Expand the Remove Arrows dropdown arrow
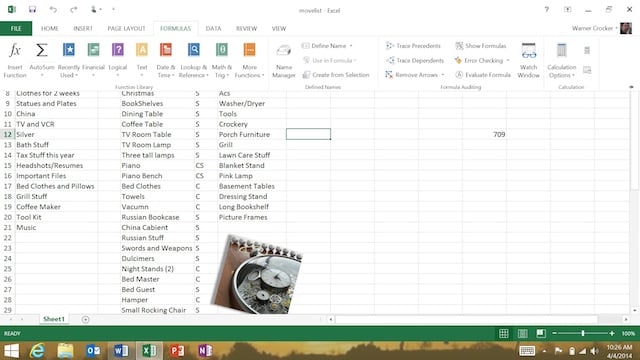 click(x=443, y=75)
